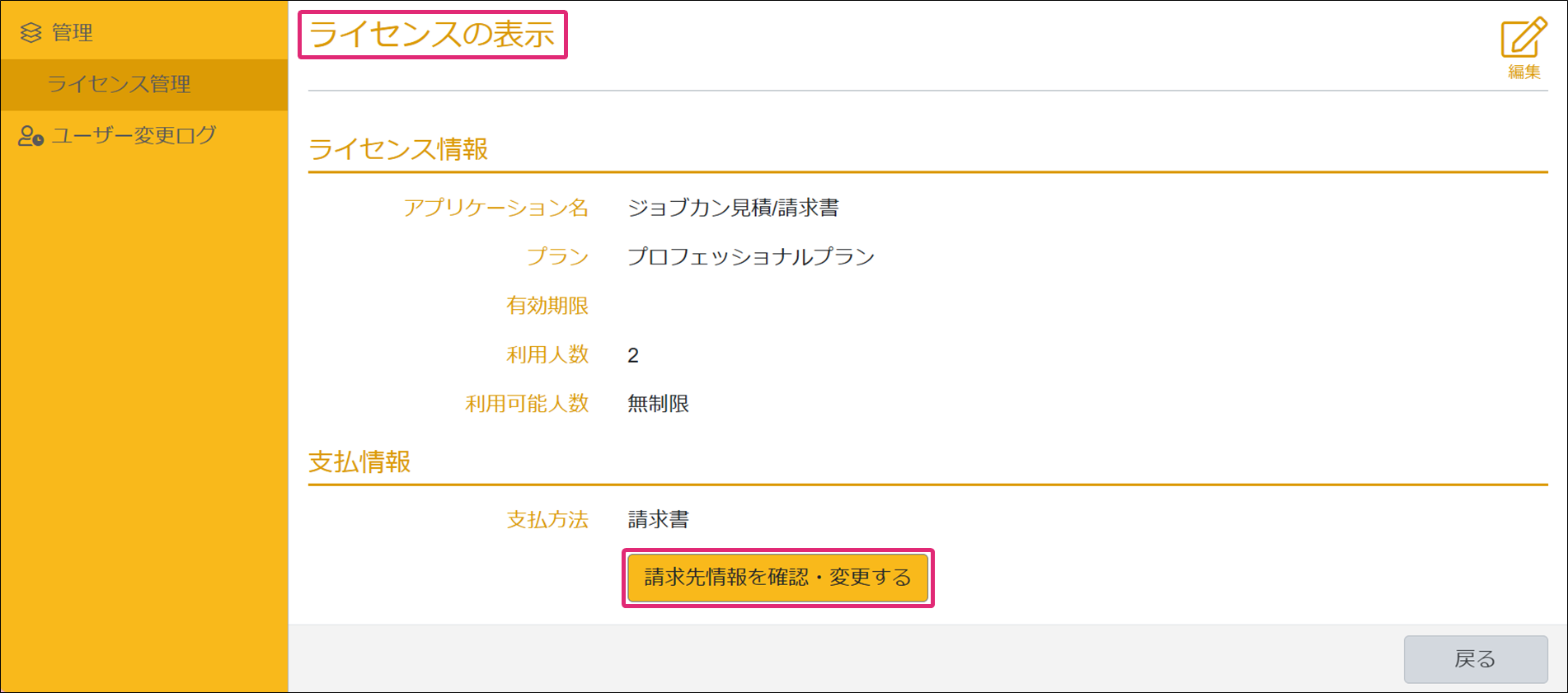Click the 無制限 value text
Image resolution: width=1568 pixels, height=693 pixels.
point(658,404)
